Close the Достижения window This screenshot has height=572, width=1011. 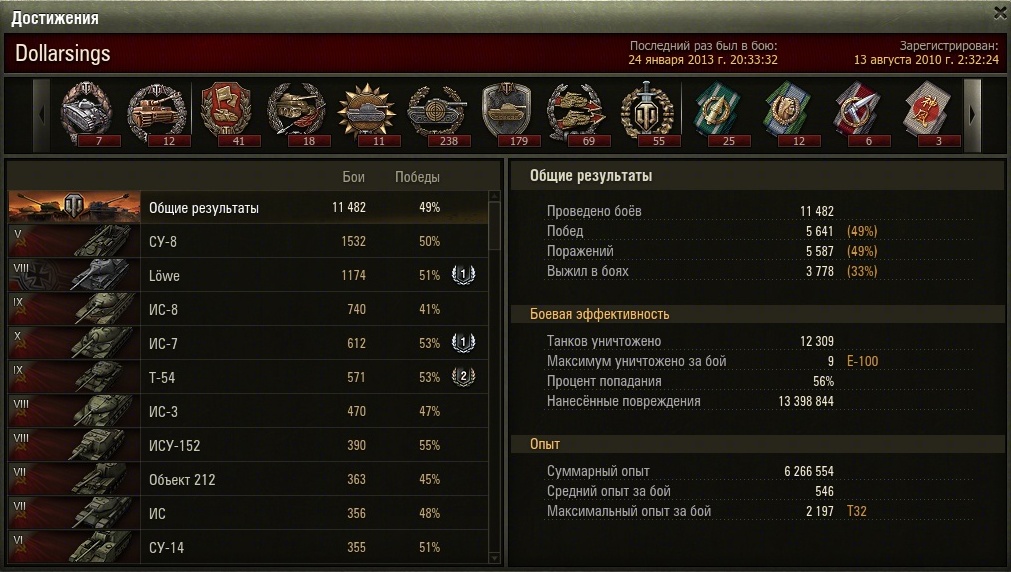click(1000, 12)
